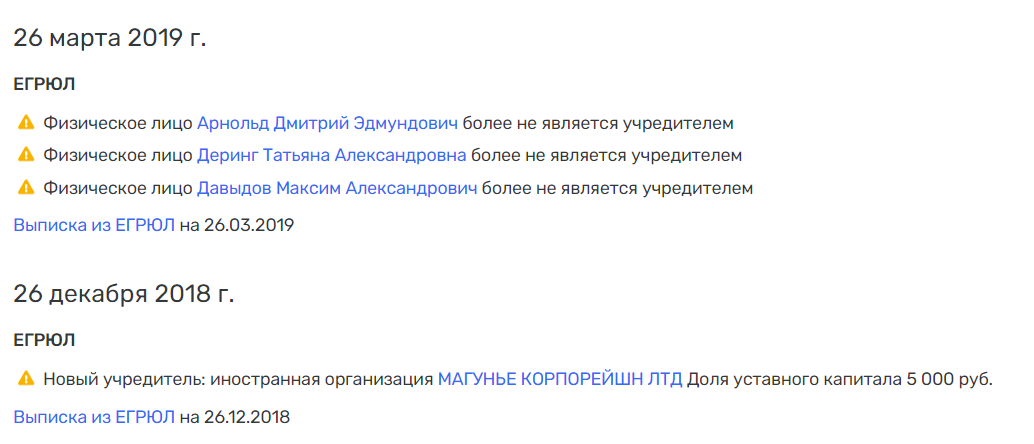
Task: Click 'более не является учредителем' after Давыдов
Action: (x=617, y=189)
